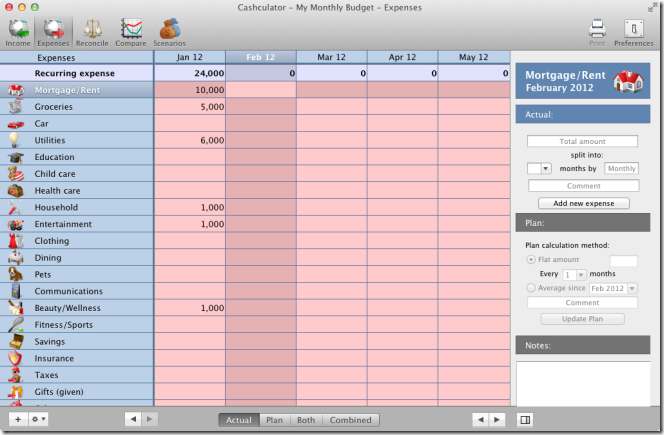The image size is (664, 435).
Task: Click the Child care teddy bear icon
Action: 16,174
